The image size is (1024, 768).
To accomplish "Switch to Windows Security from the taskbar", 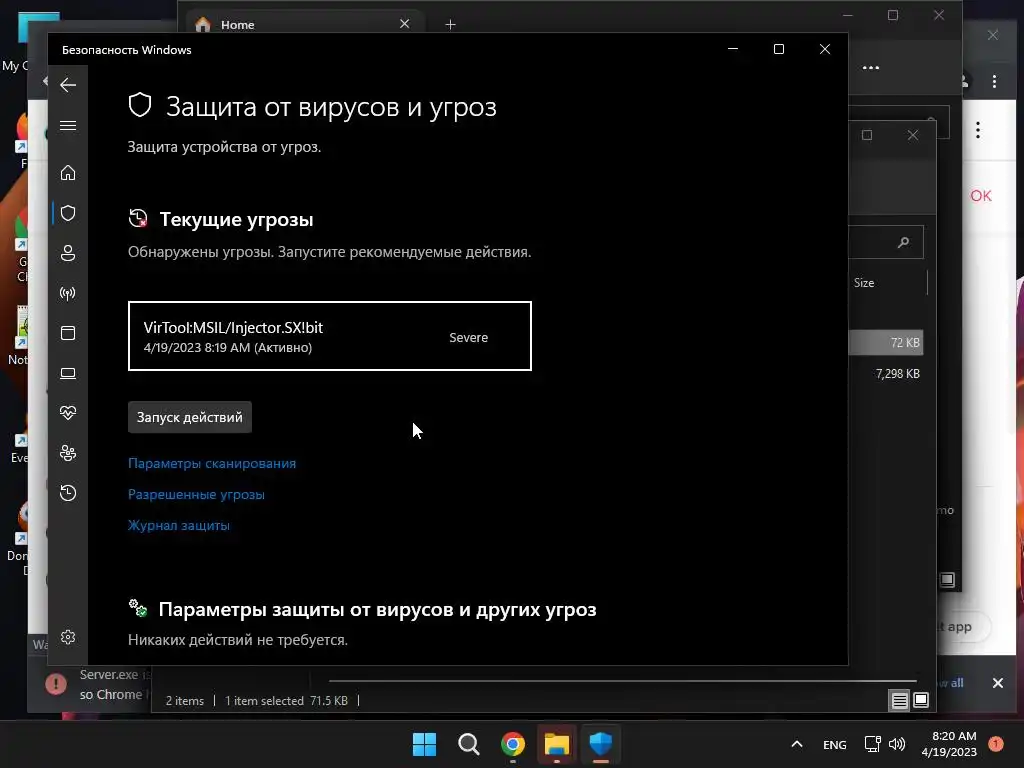I will pos(601,744).
